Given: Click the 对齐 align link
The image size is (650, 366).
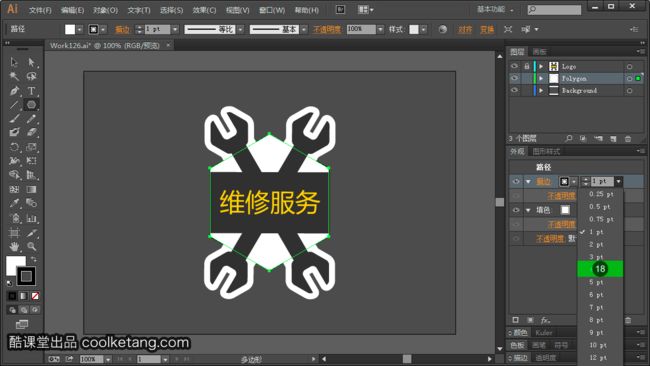Looking at the screenshot, I should coord(465,29).
